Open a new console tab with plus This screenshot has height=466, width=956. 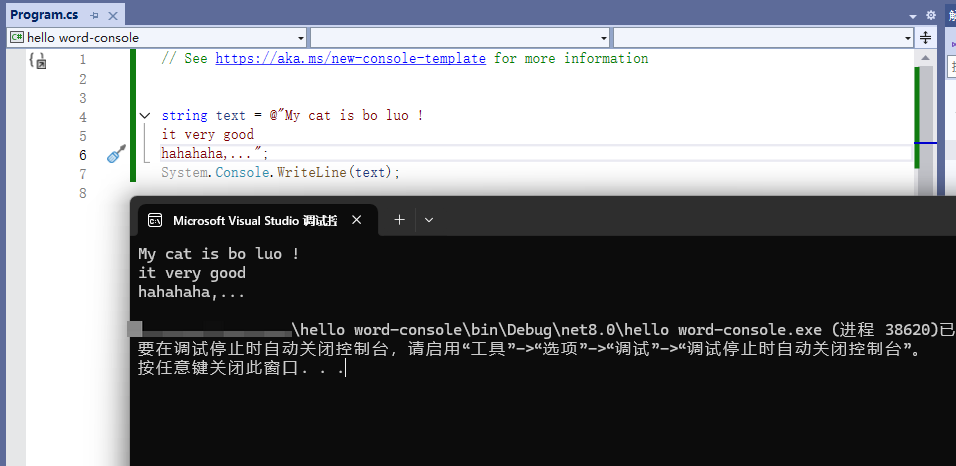(x=399, y=220)
